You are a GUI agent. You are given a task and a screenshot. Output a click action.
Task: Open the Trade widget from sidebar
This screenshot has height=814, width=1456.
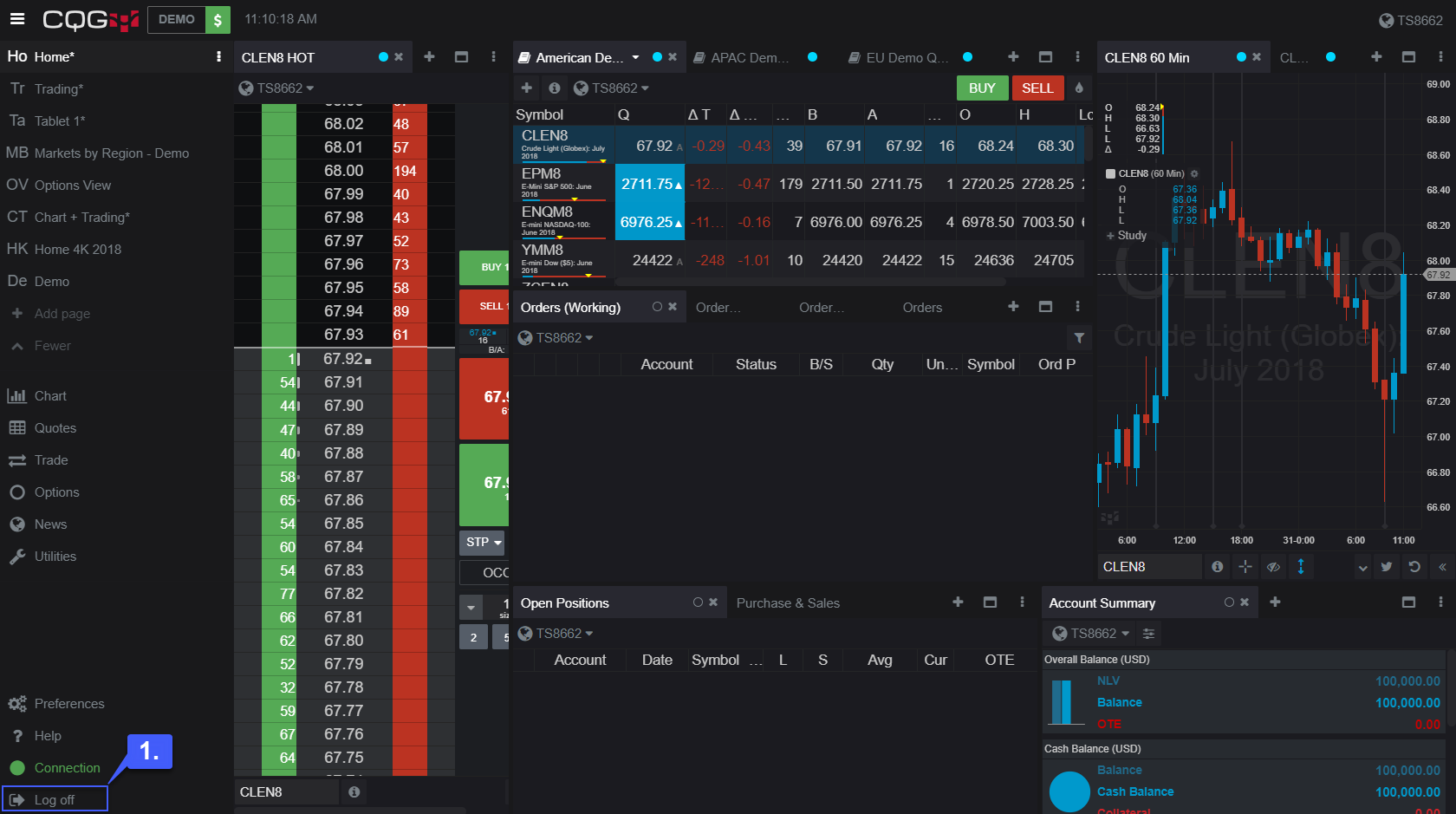coord(38,460)
